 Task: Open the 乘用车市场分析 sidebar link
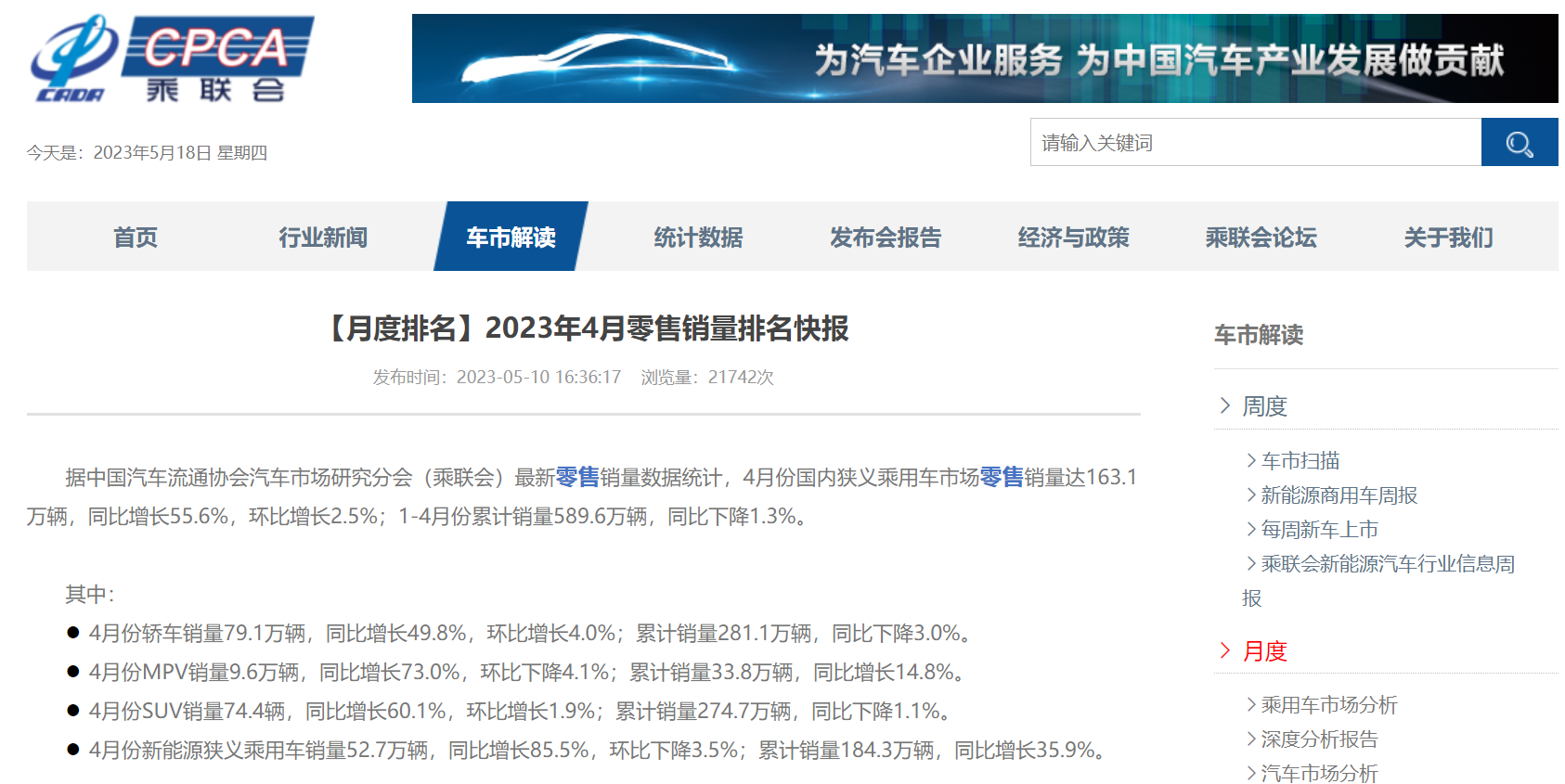(x=1328, y=705)
